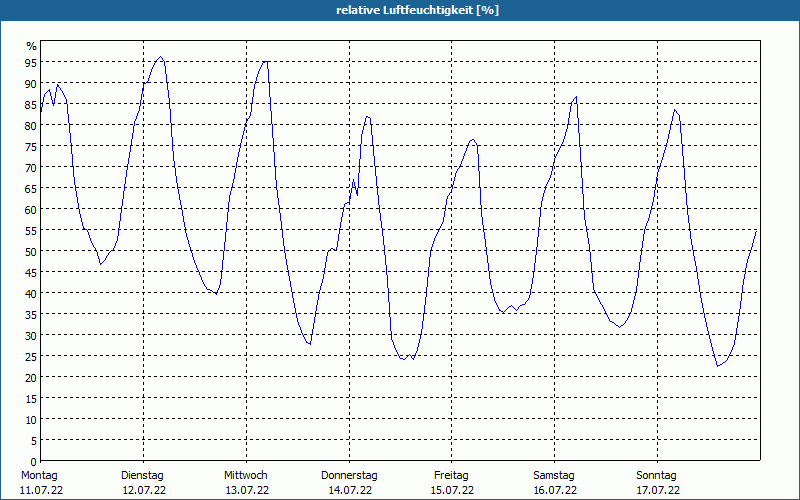Click the date '15.07.22'
Image resolution: width=800 pixels, height=500 pixels.
[452, 491]
